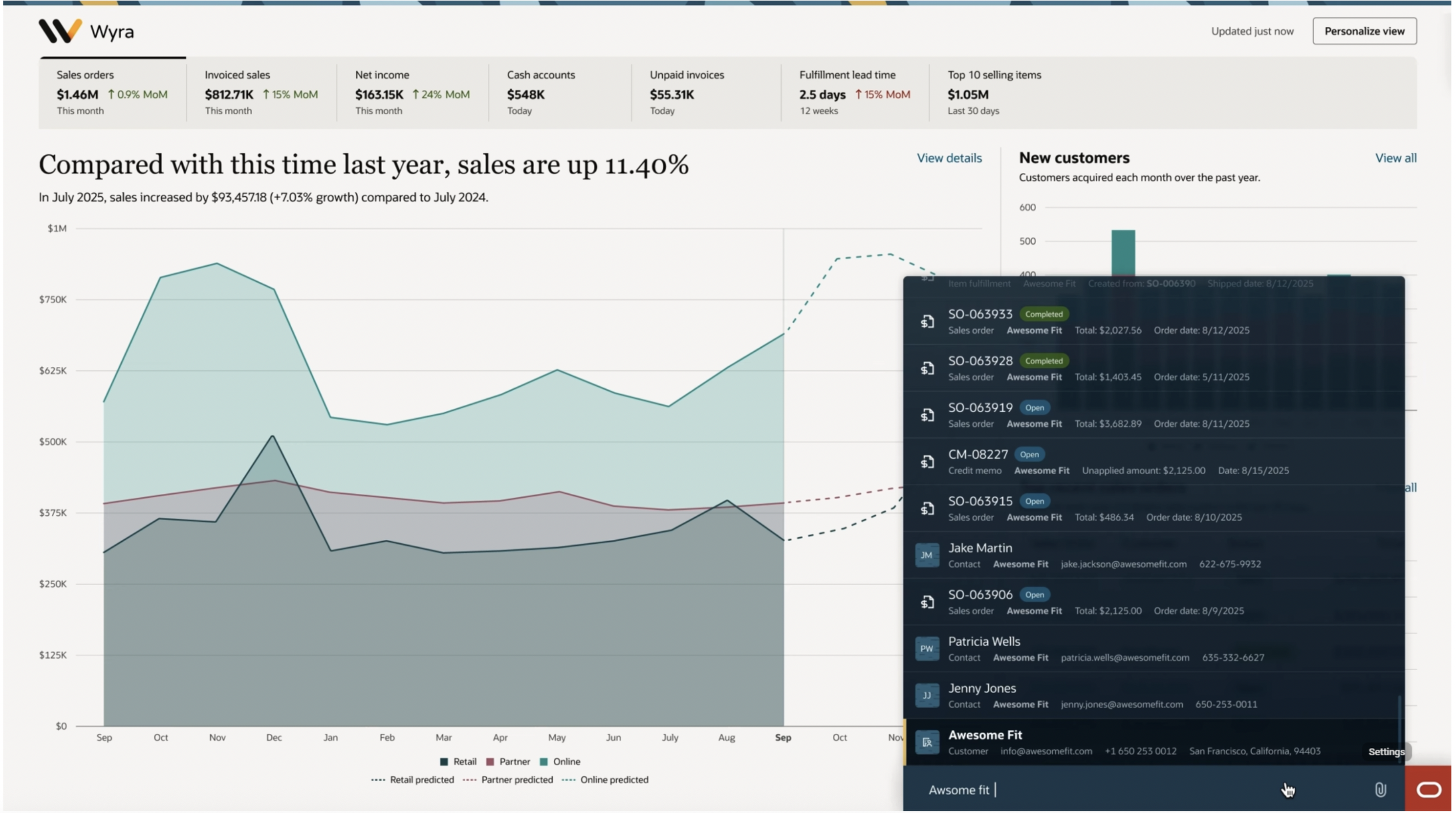Click the Wyra logo icon
Viewport: 1456px width, 813px height.
click(x=60, y=31)
